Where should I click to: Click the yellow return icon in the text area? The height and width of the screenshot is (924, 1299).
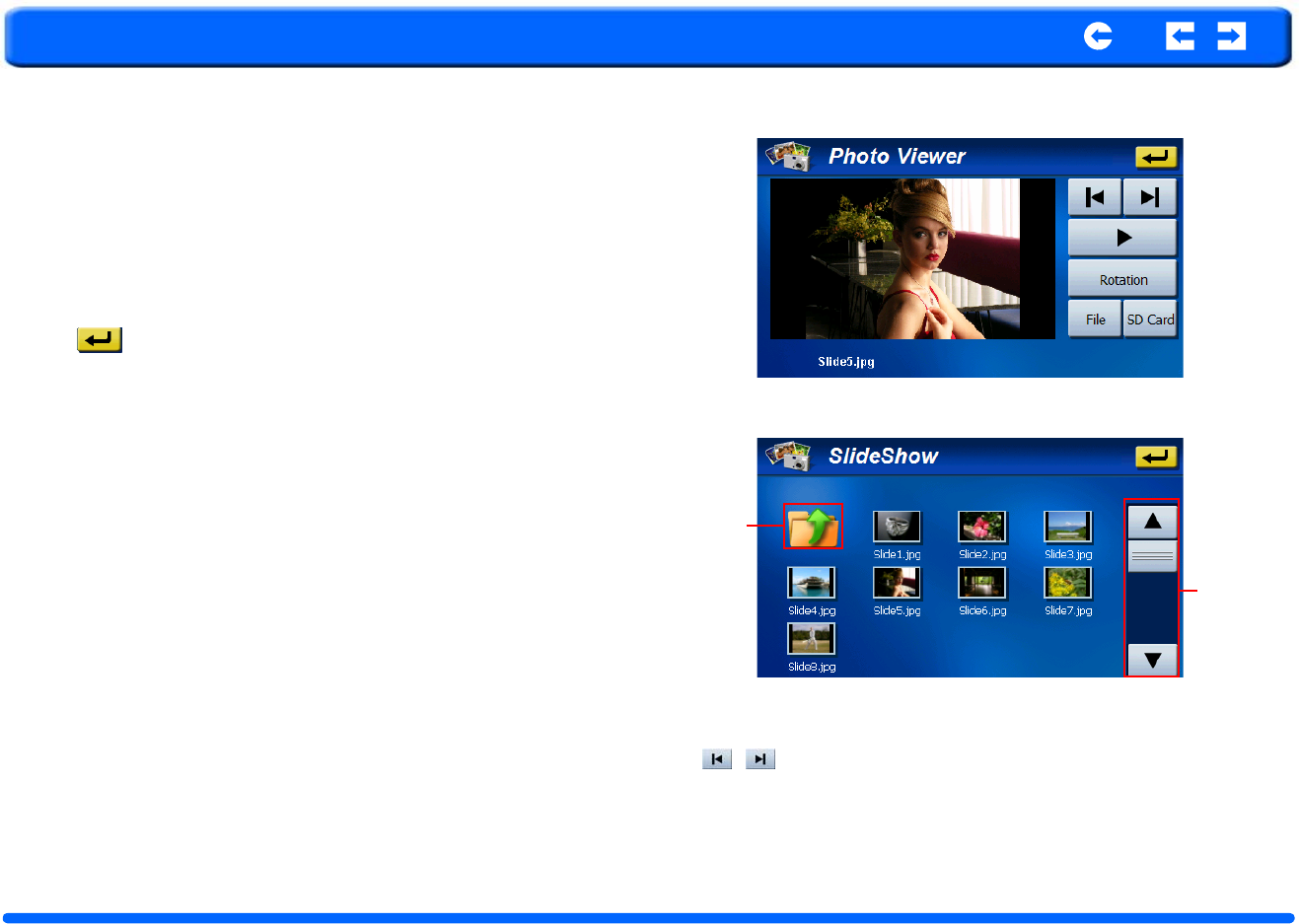click(x=100, y=340)
